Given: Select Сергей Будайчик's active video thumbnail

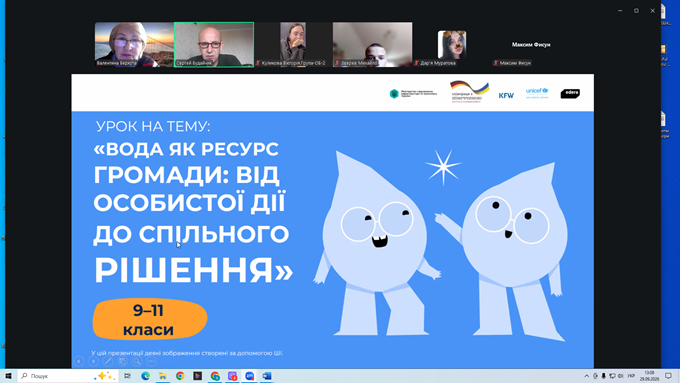Looking at the screenshot, I should (214, 45).
